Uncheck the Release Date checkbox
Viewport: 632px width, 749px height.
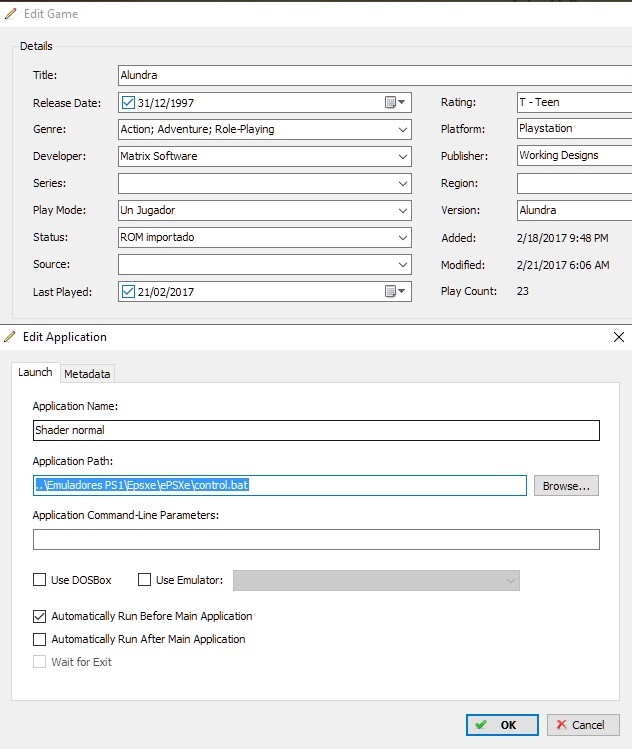128,102
